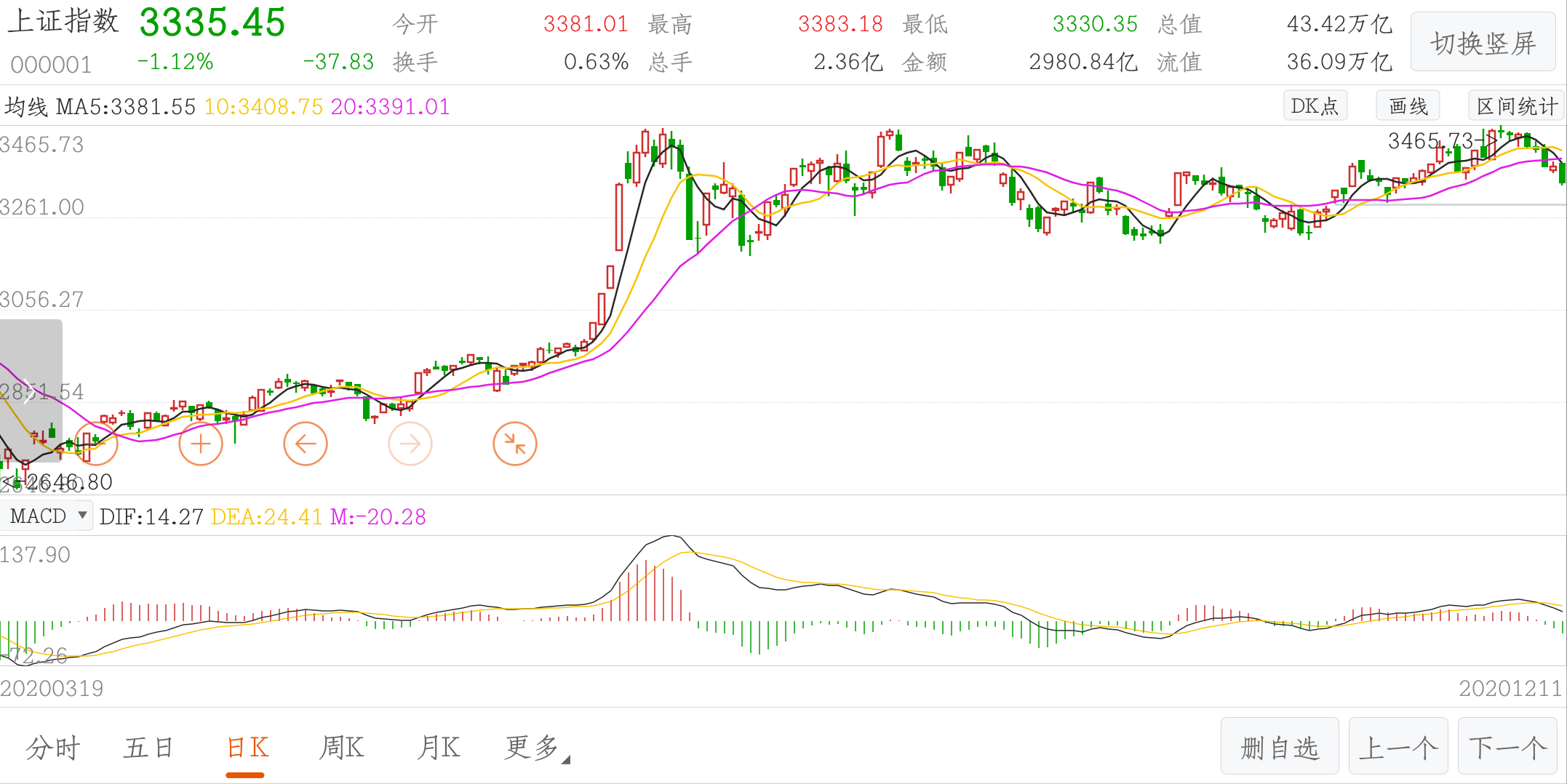Screen dimensions: 1567x784
Task: Go to next stock with 下一个
Action: tap(1507, 747)
